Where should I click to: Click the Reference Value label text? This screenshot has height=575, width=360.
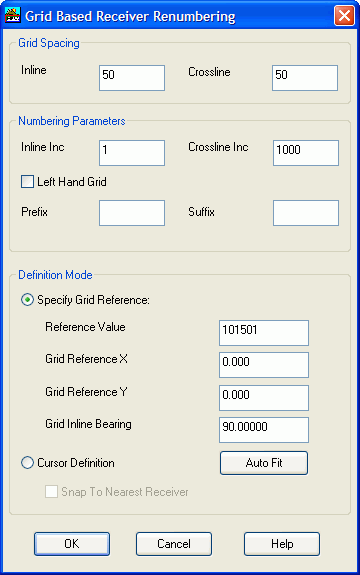(85, 327)
